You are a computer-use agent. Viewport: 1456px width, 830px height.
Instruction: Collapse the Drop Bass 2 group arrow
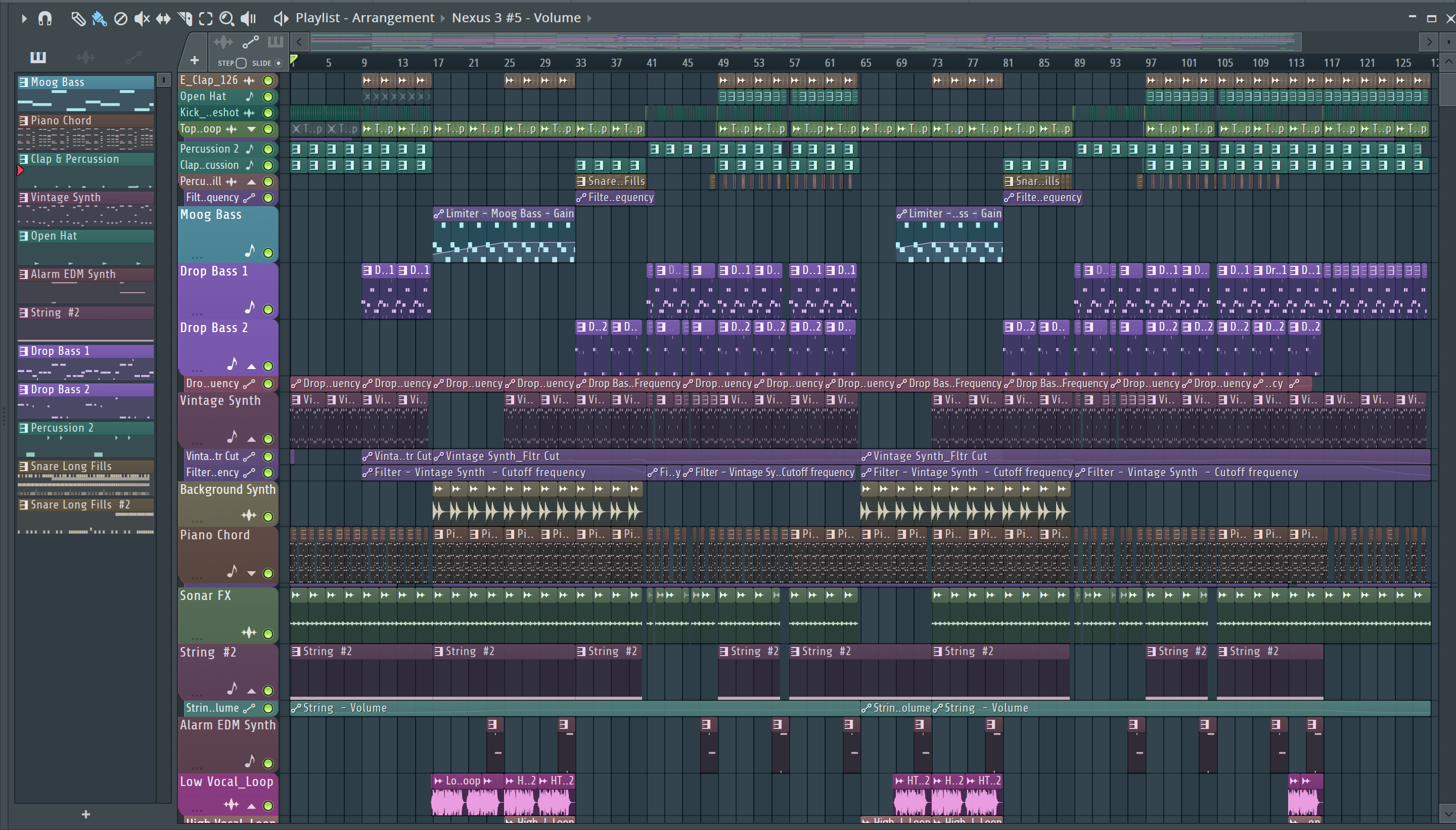click(251, 365)
